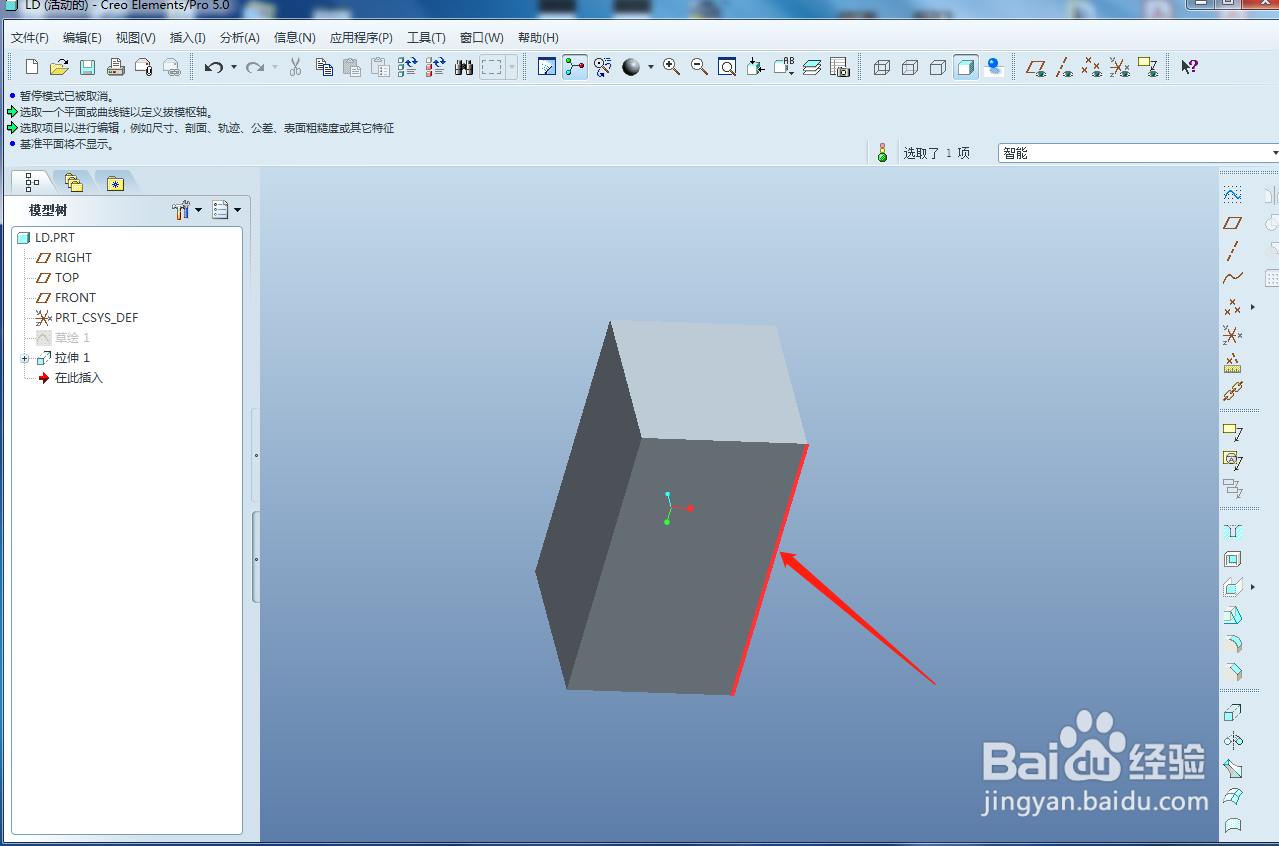
Task: Toggle Wireframe display mode
Action: click(x=882, y=67)
